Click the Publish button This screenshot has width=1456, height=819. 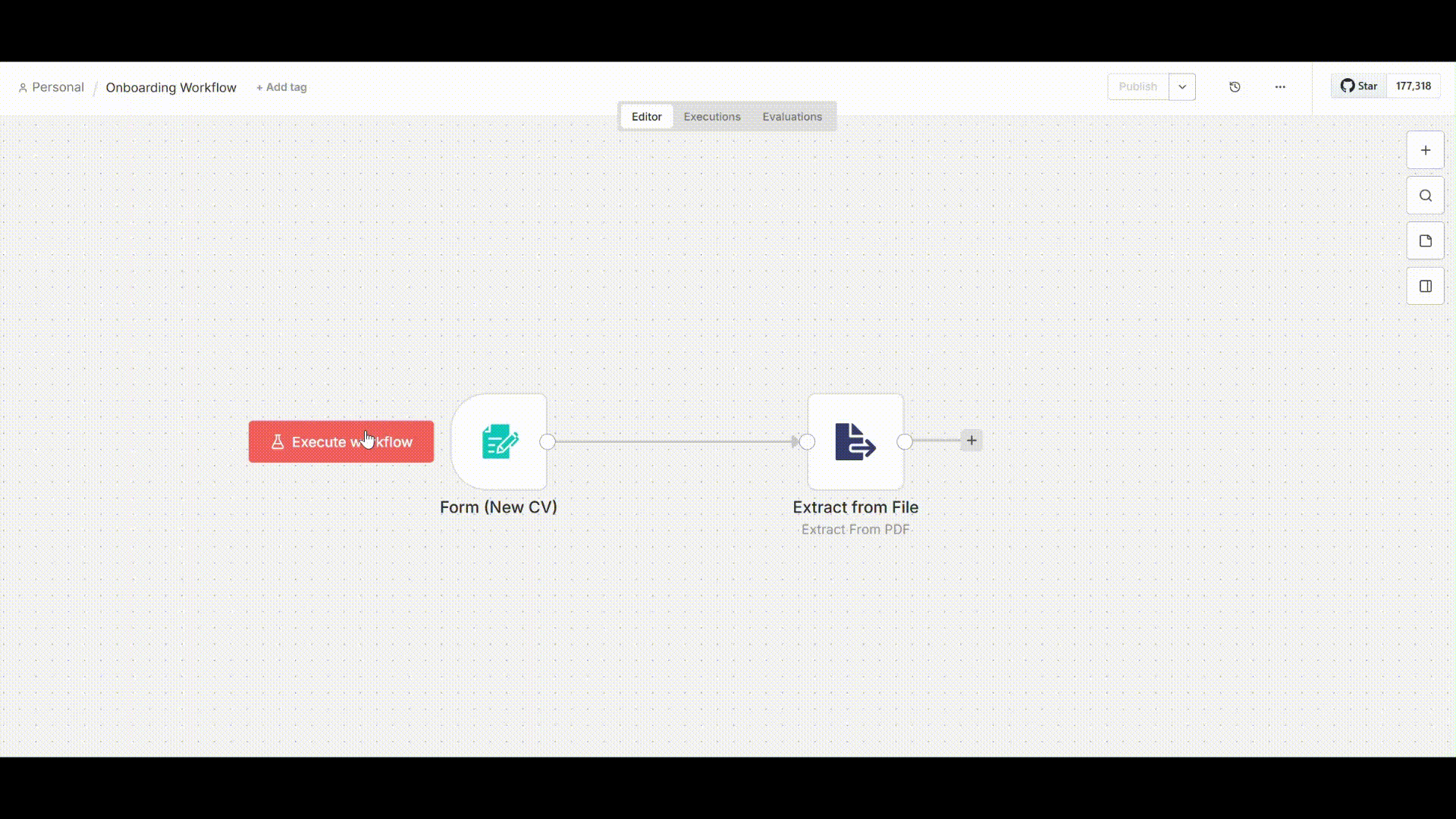coord(1137,87)
